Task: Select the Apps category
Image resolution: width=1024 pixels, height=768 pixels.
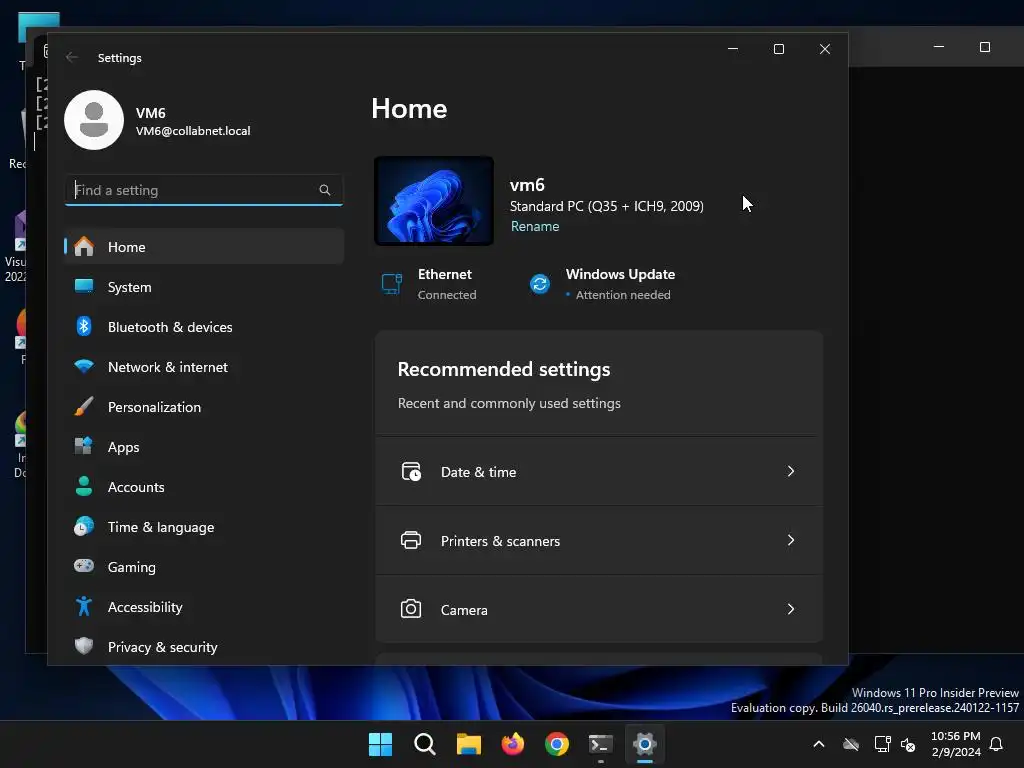Action: coord(204,447)
